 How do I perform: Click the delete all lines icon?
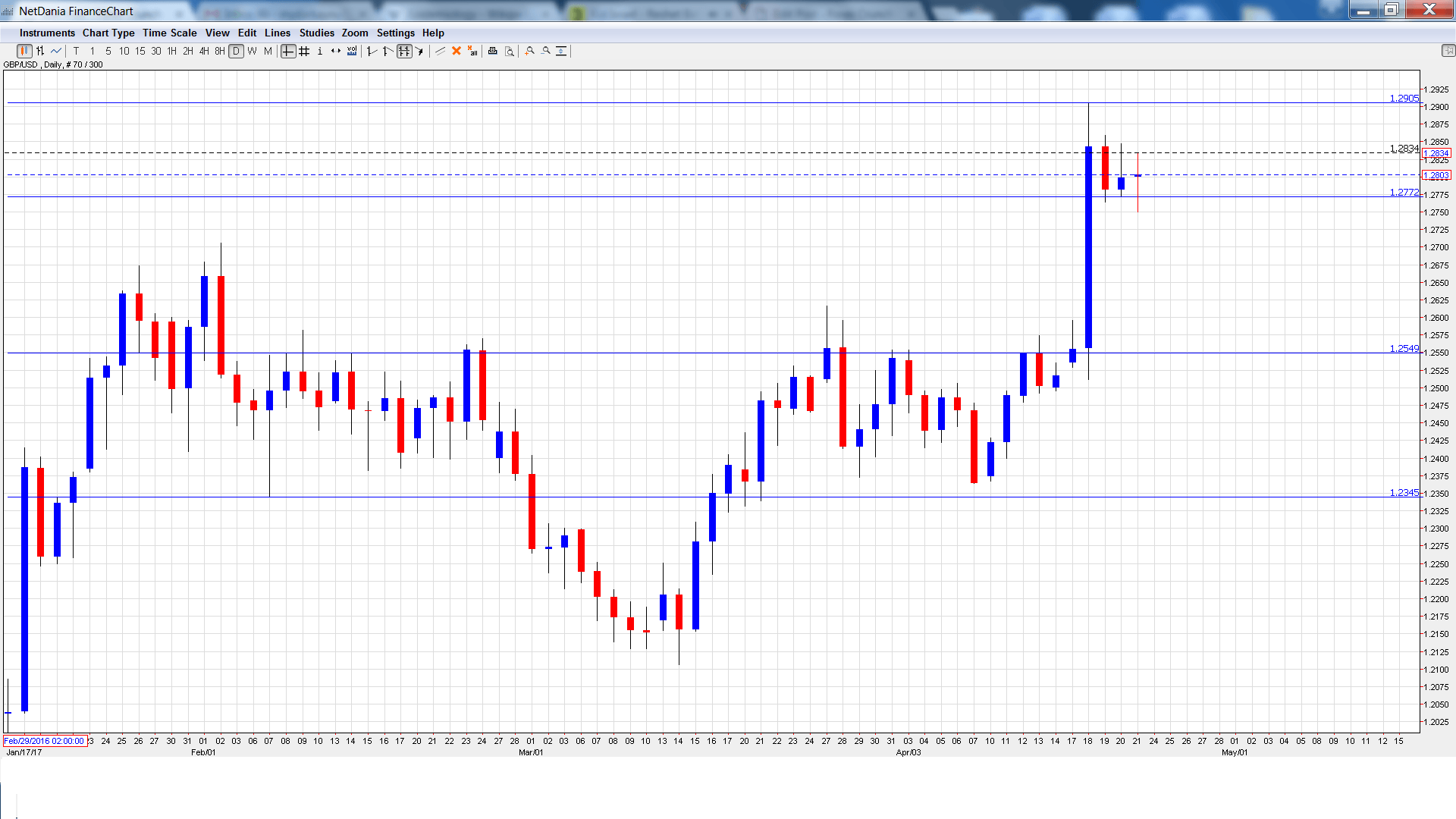(472, 51)
